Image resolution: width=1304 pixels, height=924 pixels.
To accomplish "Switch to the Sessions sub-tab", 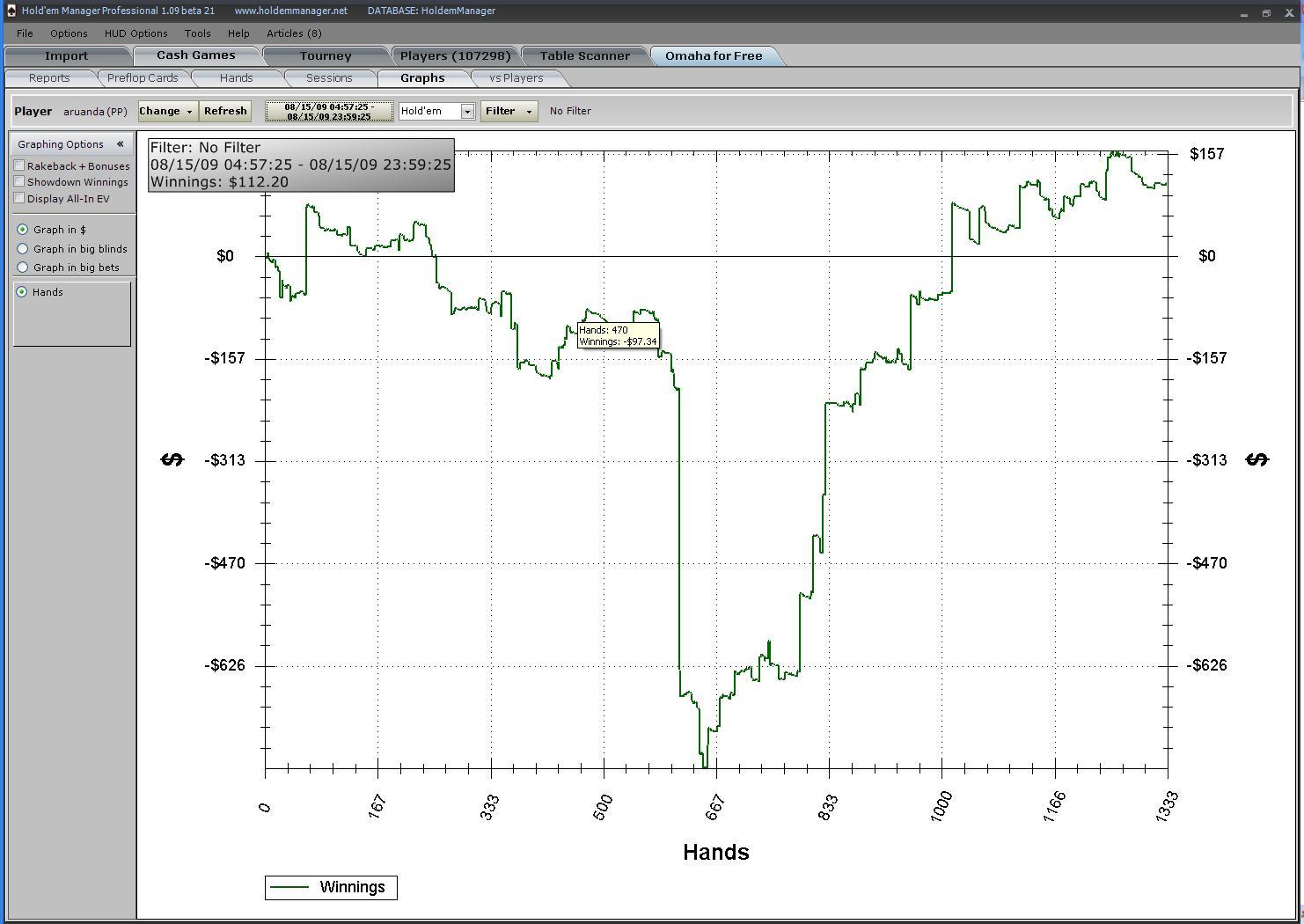I will pyautogui.click(x=329, y=78).
